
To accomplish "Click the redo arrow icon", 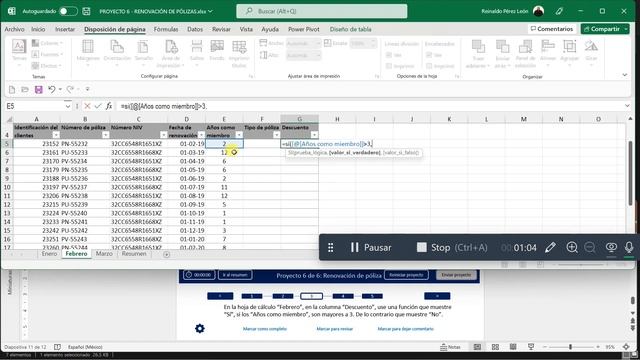I will point(70,89).
